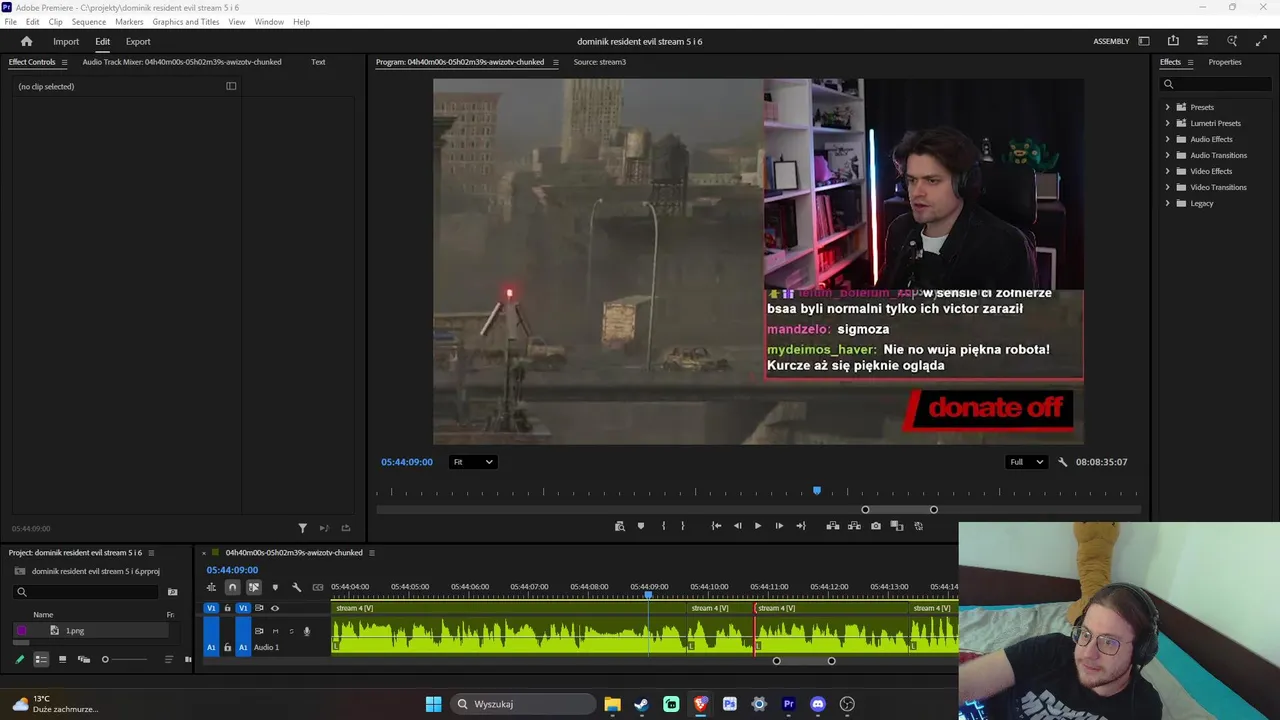Step forward one frame
Screen dimensions: 1280x720
[x=779, y=526]
